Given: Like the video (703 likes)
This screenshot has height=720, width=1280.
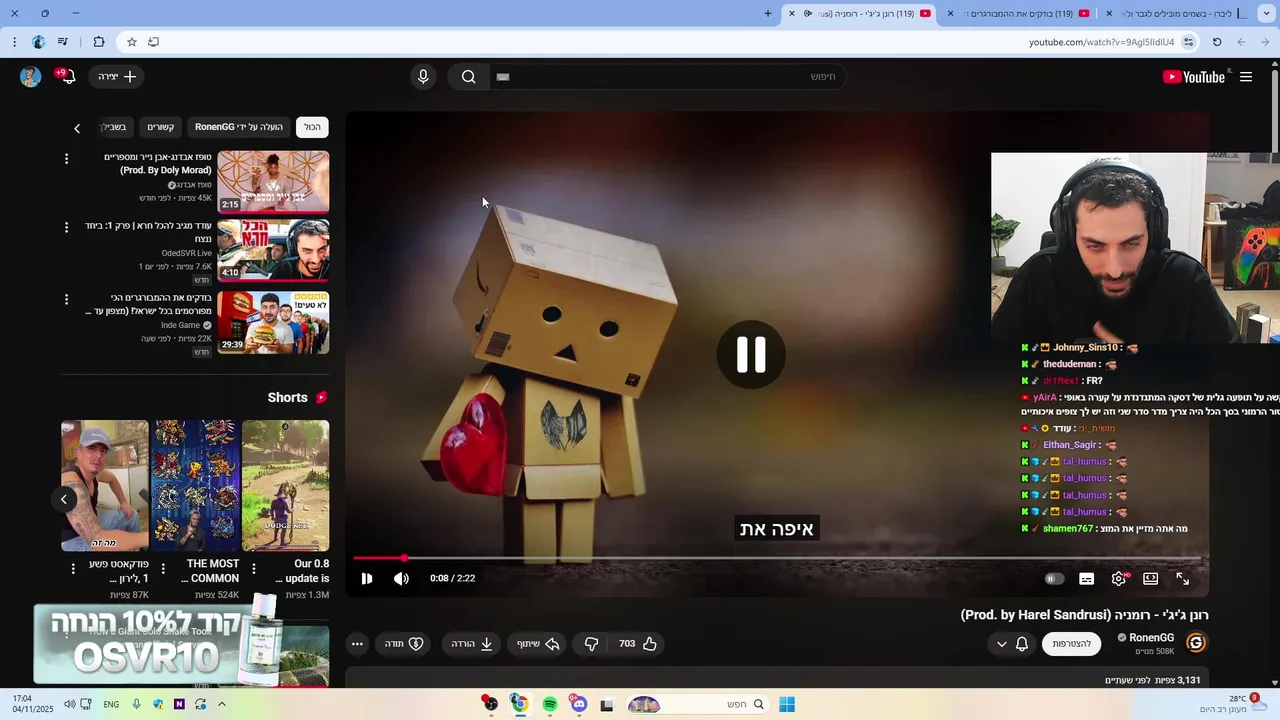Looking at the screenshot, I should (637, 644).
